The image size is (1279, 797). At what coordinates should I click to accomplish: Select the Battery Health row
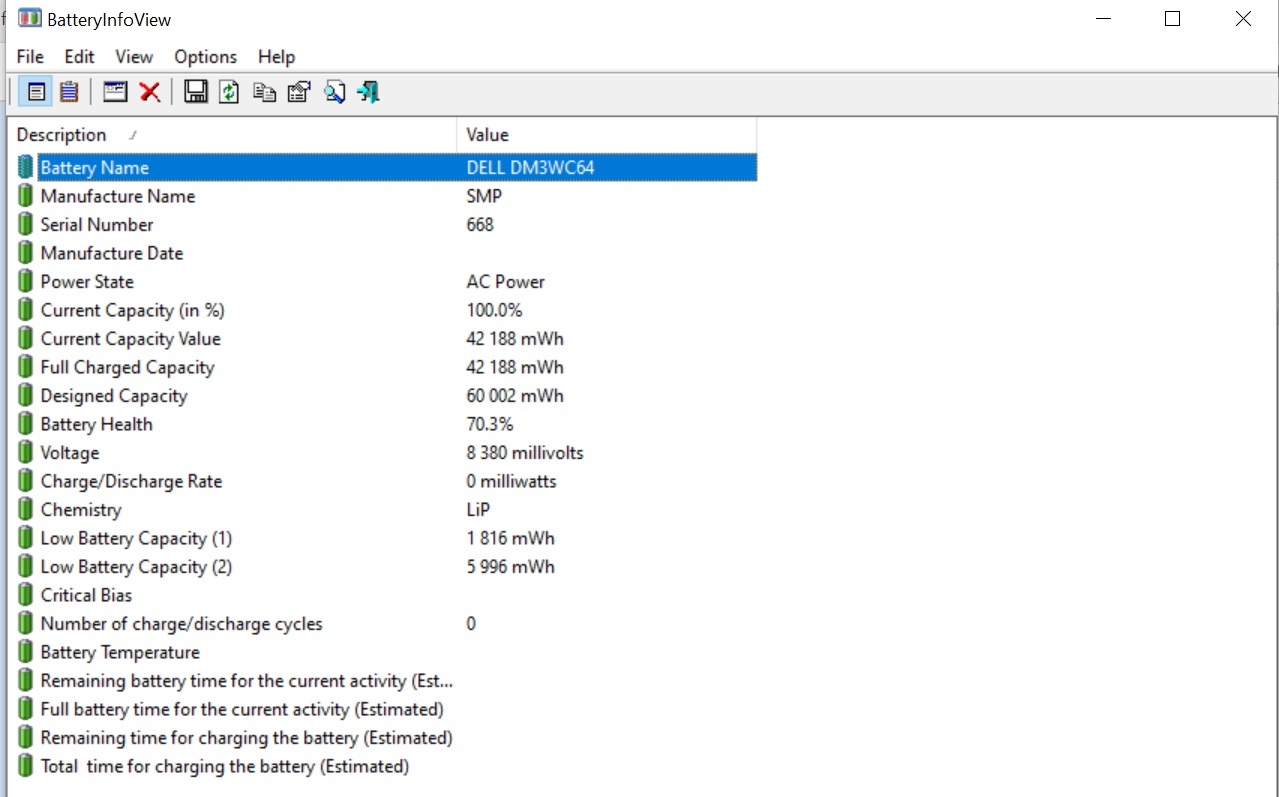point(96,425)
